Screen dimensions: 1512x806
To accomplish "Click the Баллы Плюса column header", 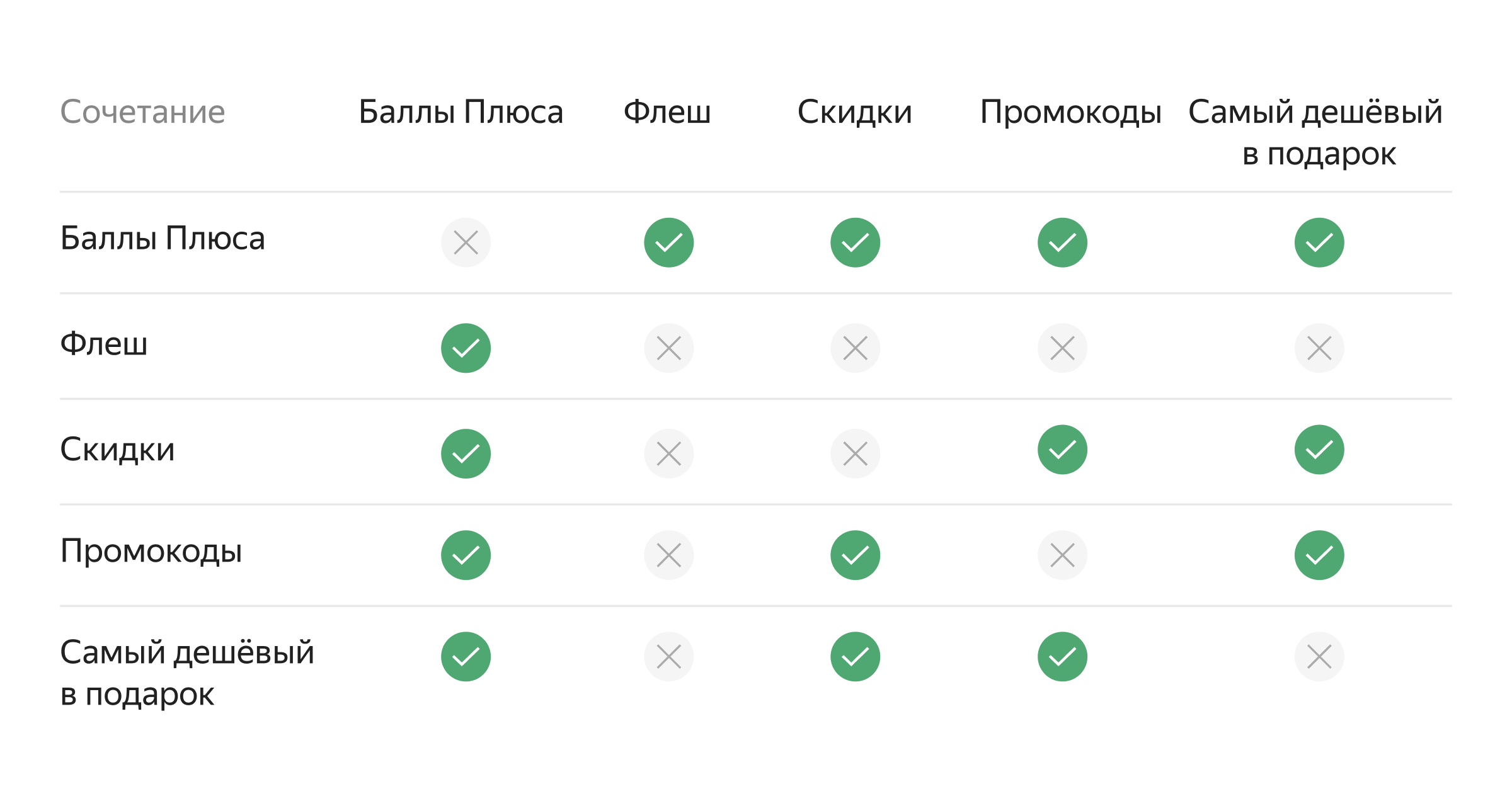I will tap(461, 112).
